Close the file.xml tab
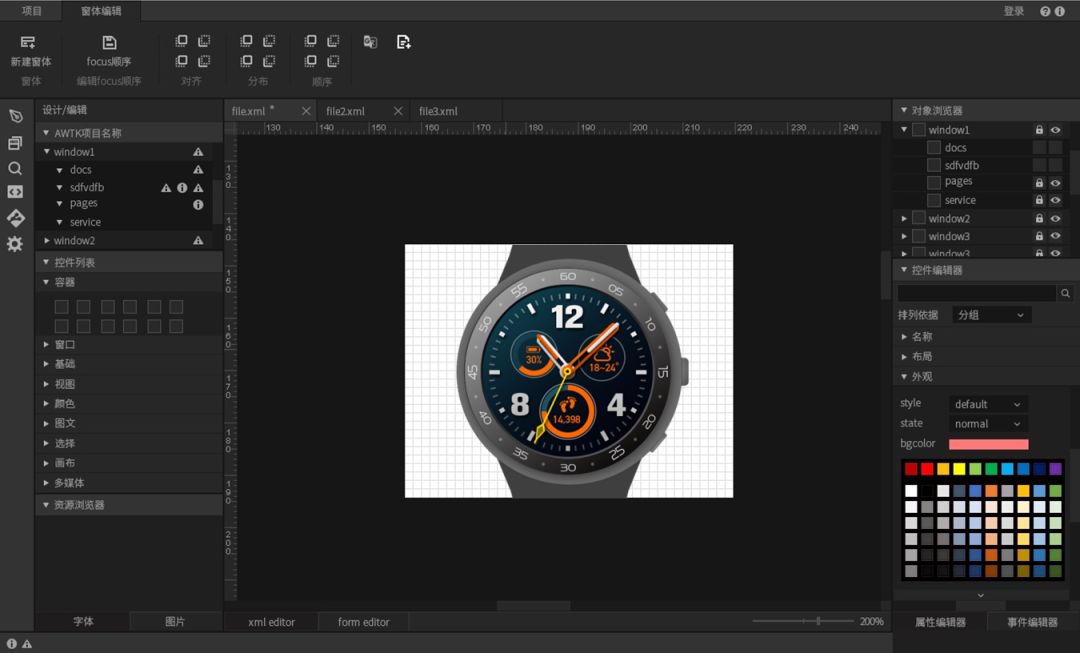 pos(306,111)
